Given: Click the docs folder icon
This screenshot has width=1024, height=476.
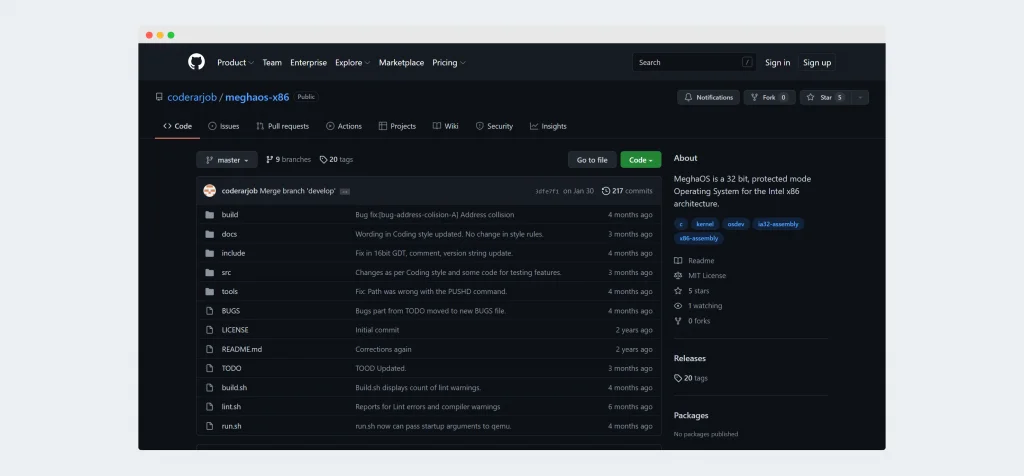Looking at the screenshot, I should 210,234.
